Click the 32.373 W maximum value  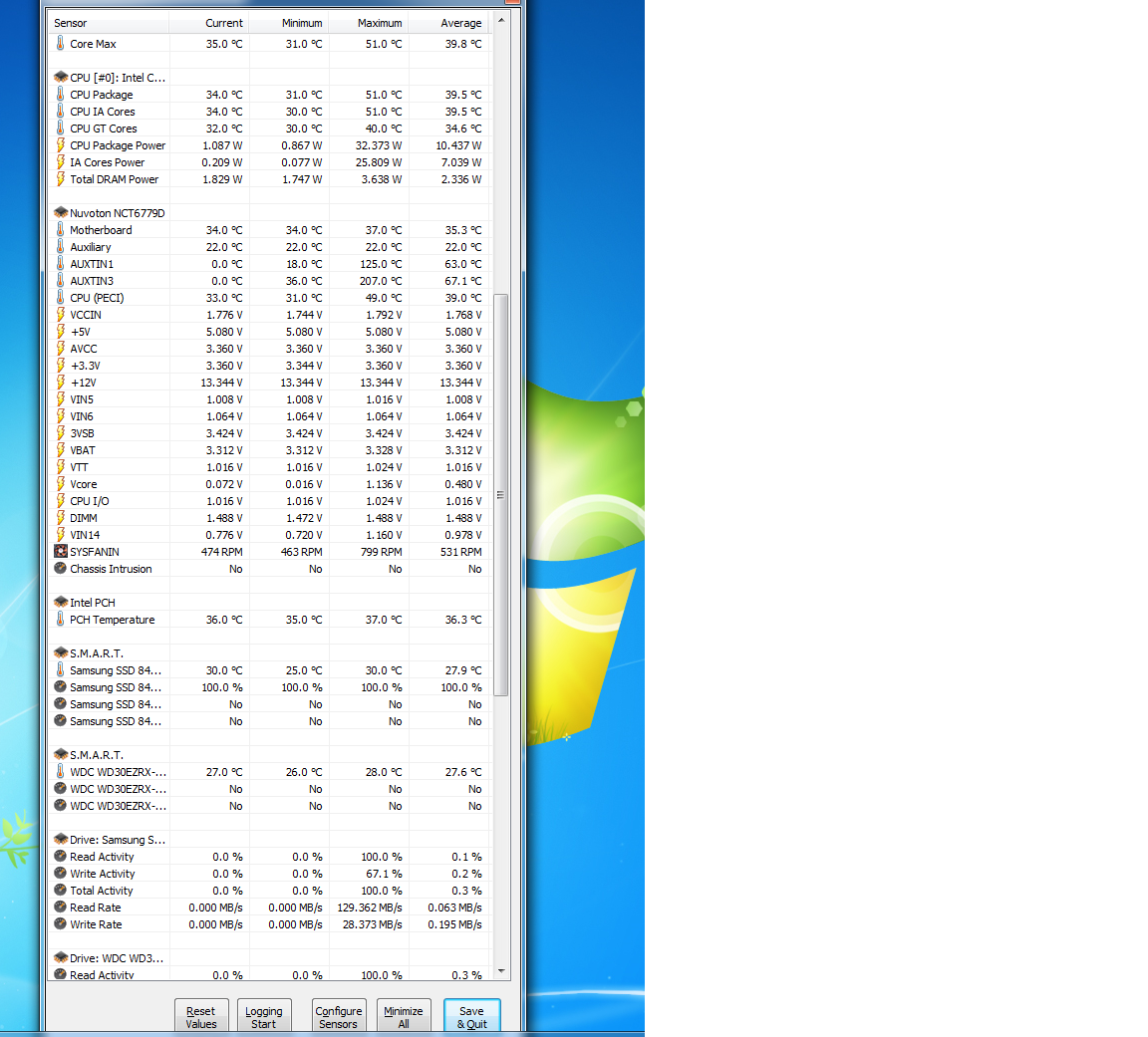379,145
